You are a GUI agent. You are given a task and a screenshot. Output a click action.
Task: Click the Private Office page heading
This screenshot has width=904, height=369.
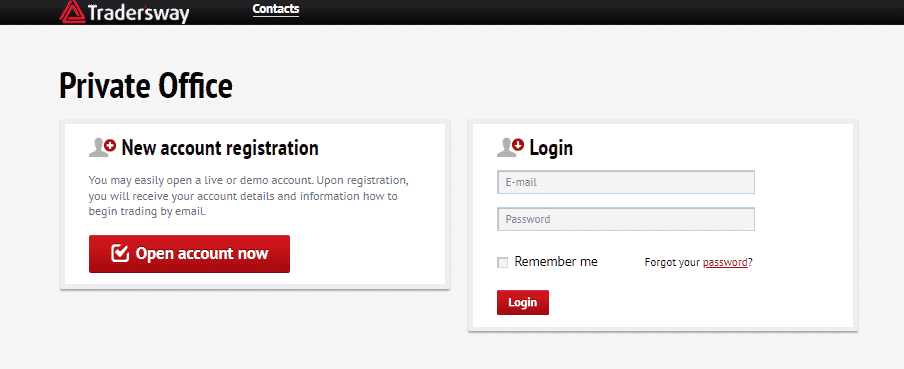tap(146, 86)
